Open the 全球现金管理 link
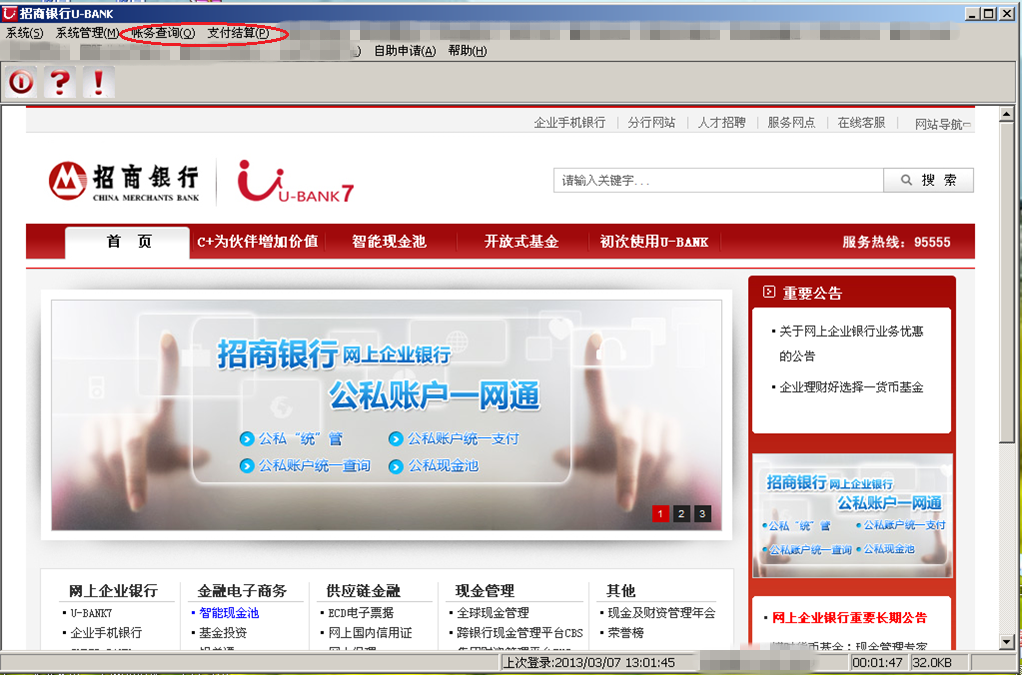This screenshot has width=1022, height=675. 493,613
